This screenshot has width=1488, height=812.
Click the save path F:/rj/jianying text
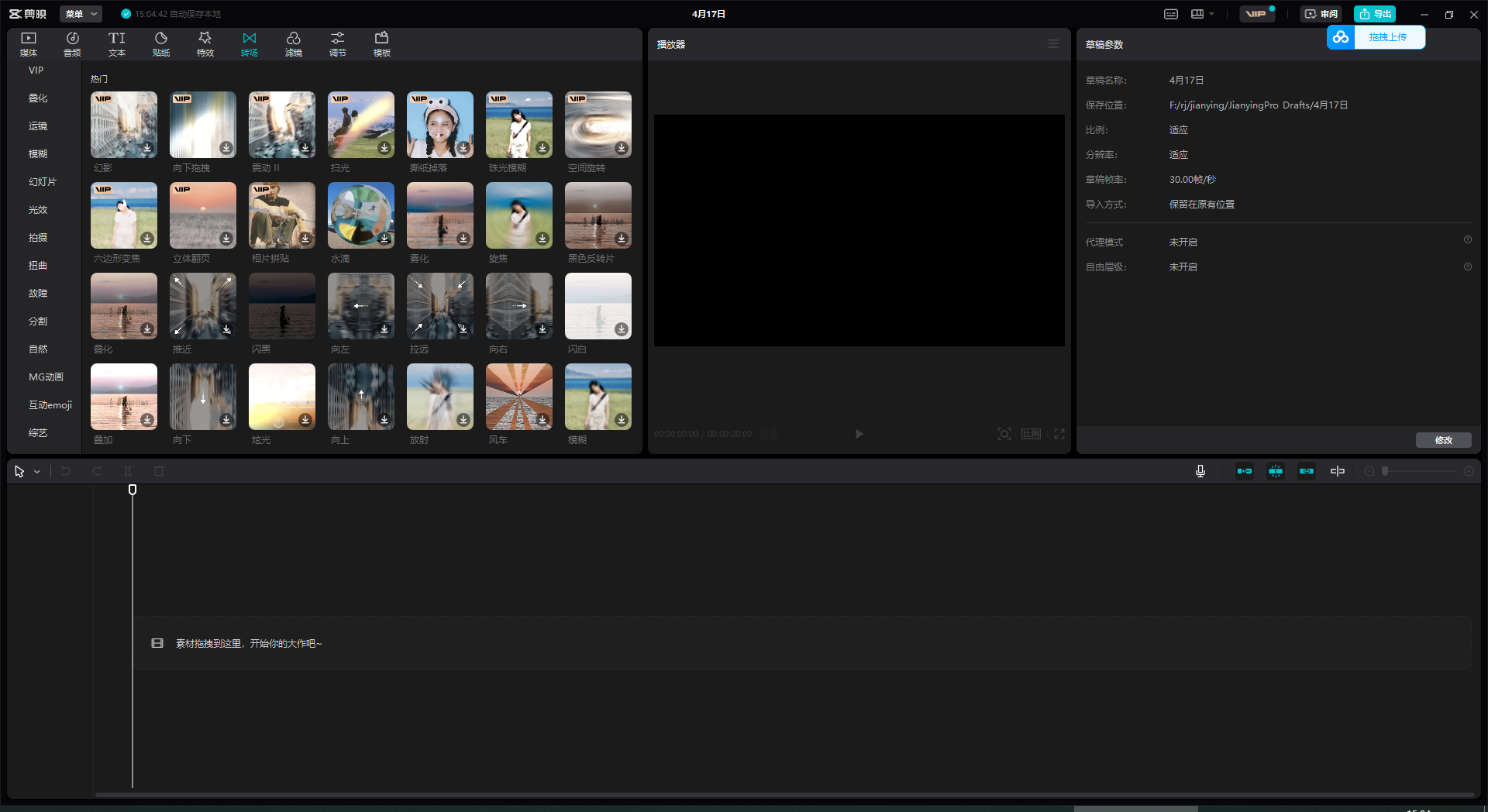(x=1259, y=105)
